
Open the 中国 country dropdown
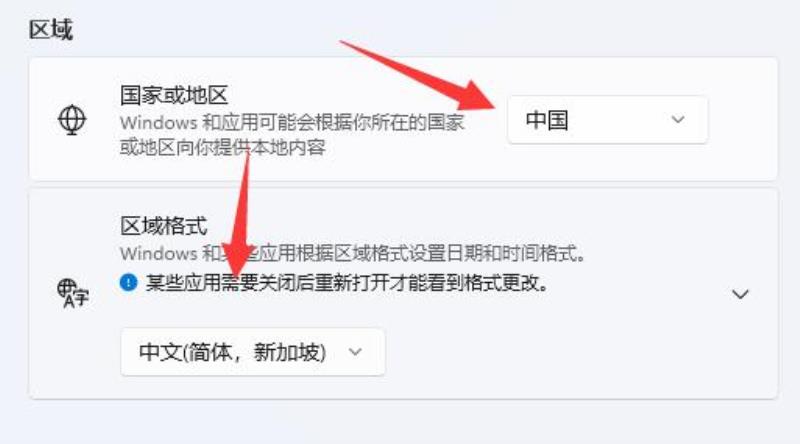click(607, 120)
